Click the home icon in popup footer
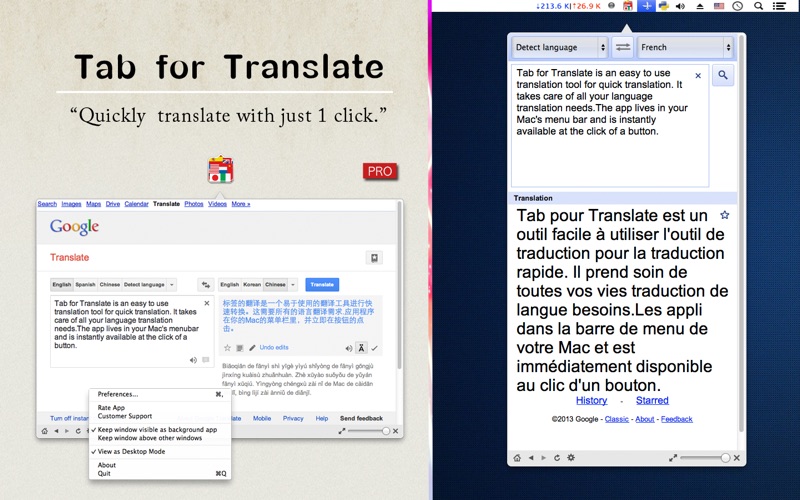The image size is (800, 500). tap(518, 457)
